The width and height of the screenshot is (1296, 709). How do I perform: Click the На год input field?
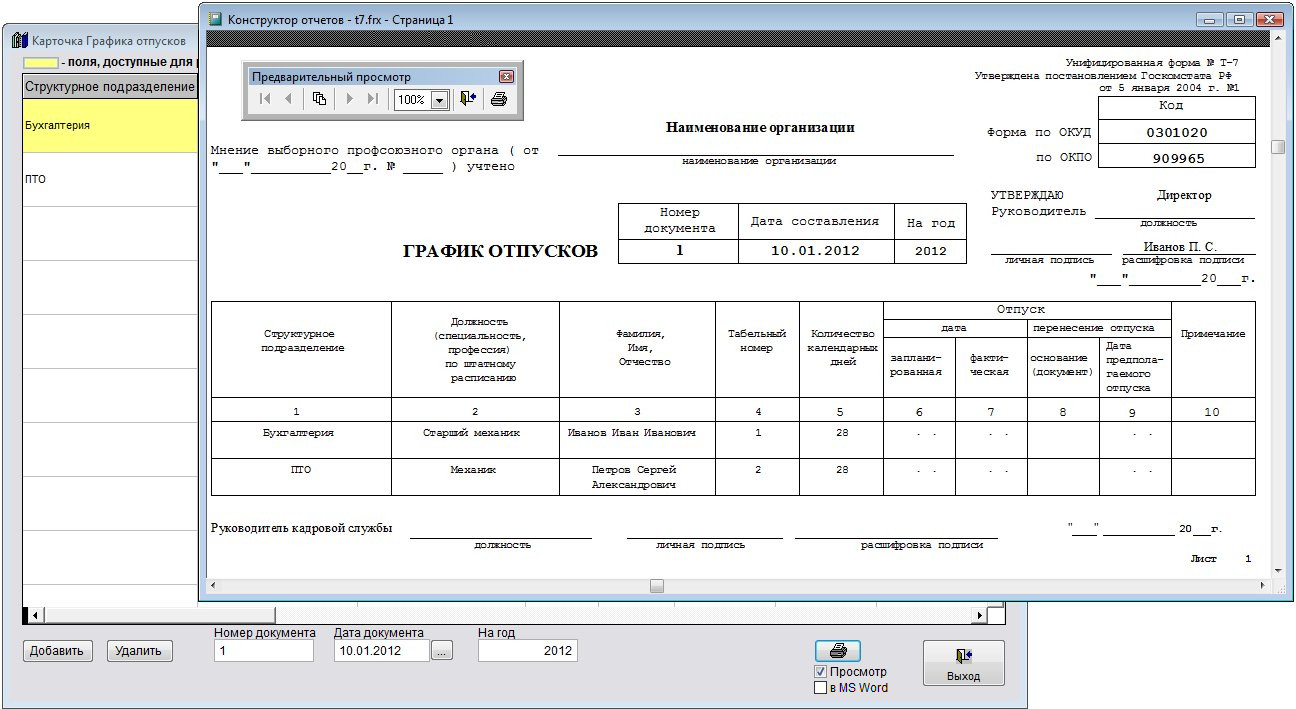[x=527, y=651]
